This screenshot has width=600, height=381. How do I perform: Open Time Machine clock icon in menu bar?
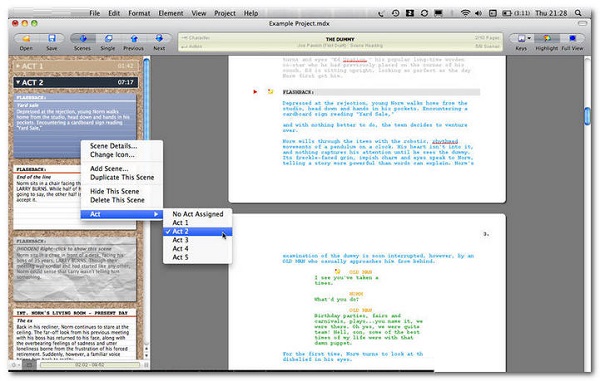point(396,13)
